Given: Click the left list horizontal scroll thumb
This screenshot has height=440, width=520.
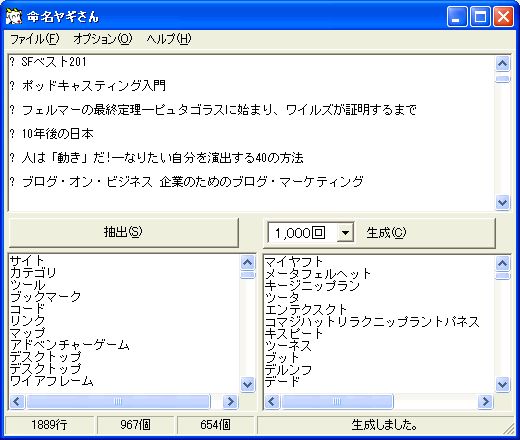Looking at the screenshot, I should tap(118, 401).
